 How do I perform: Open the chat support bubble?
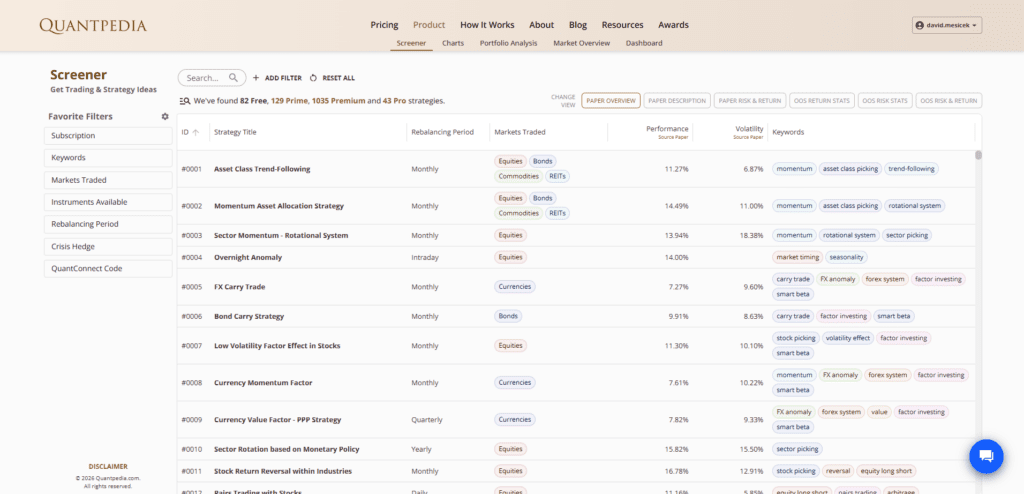click(x=986, y=456)
